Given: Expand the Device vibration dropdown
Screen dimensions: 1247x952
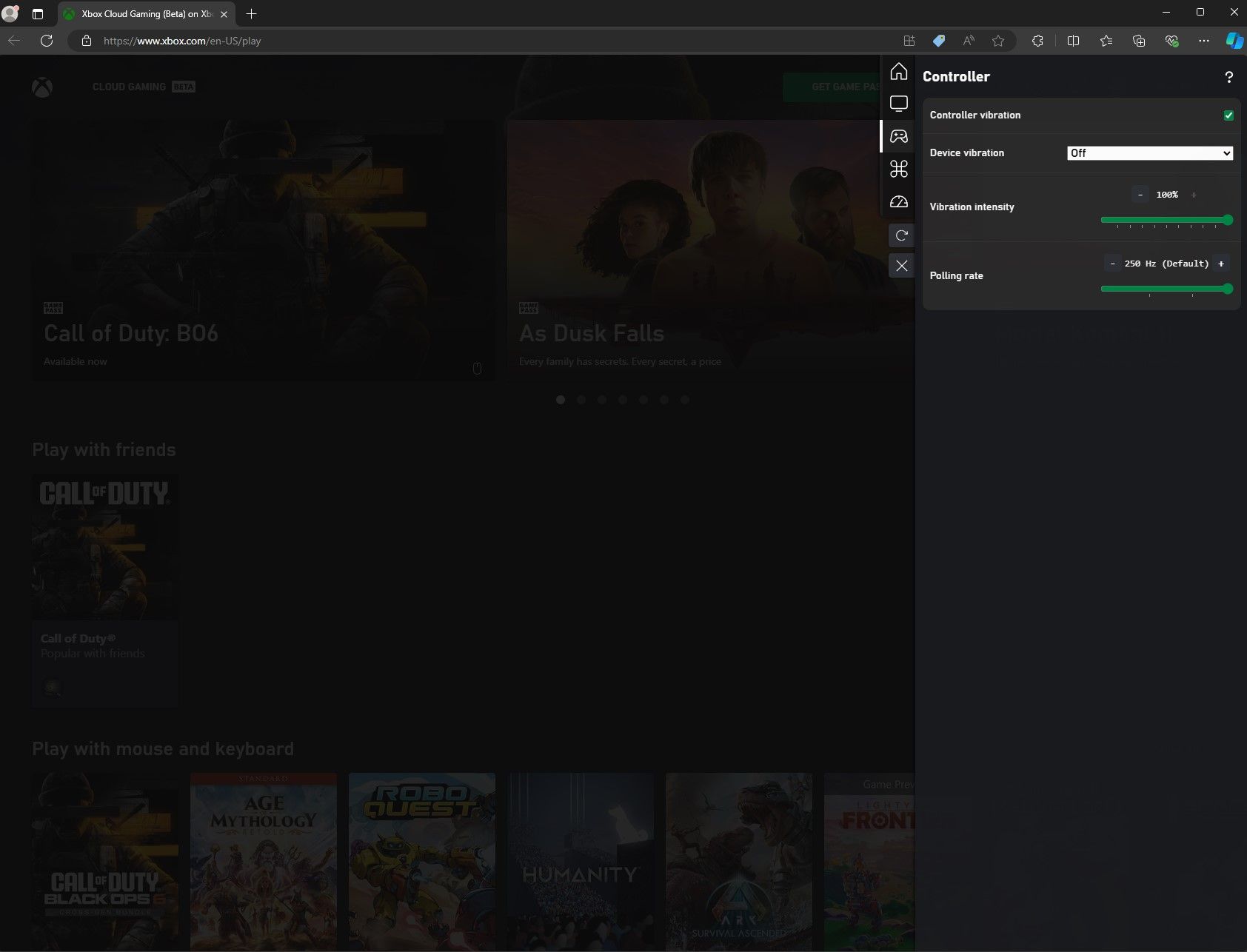Looking at the screenshot, I should click(1149, 153).
